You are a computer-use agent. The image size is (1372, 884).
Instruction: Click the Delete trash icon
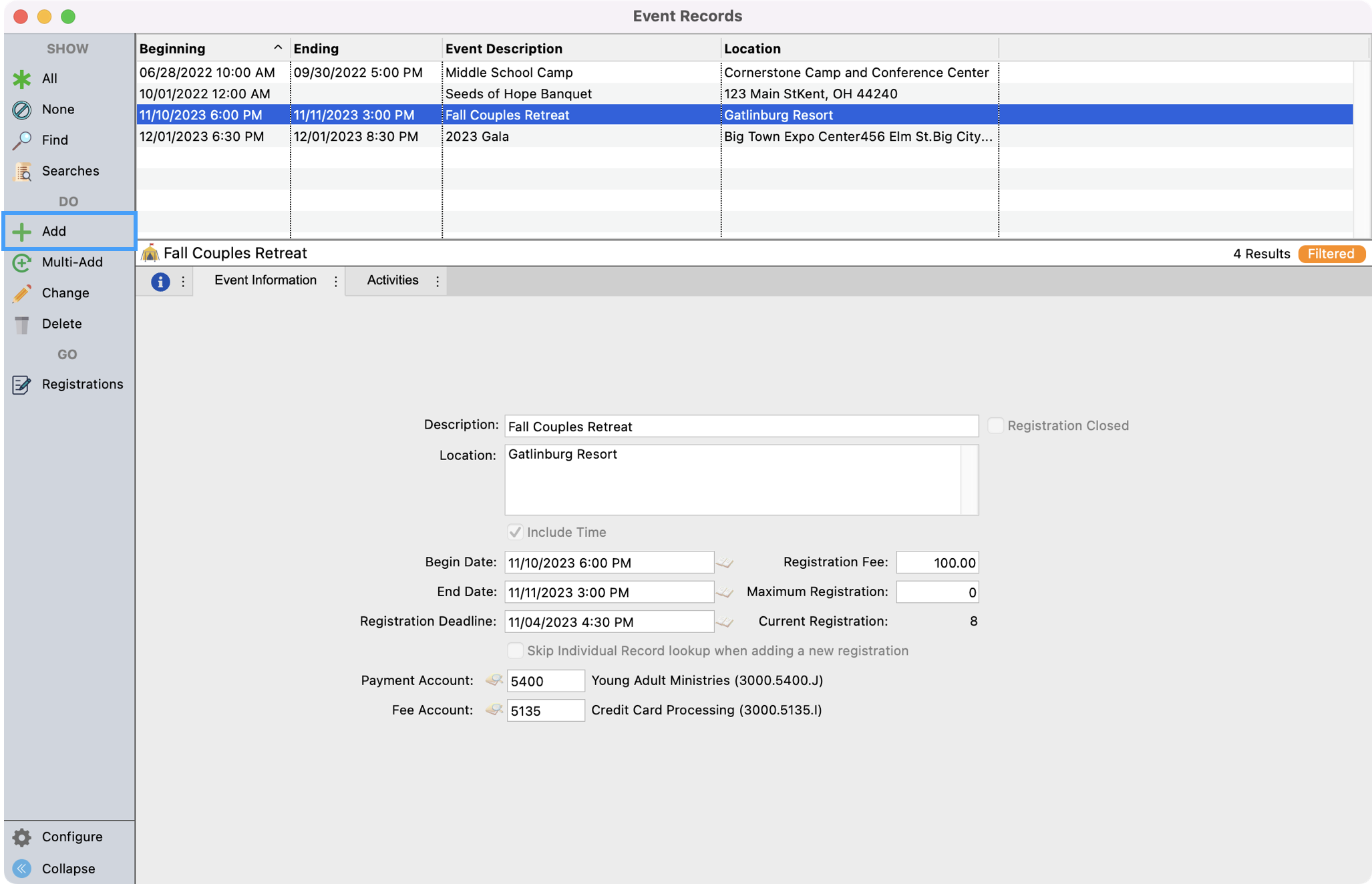(x=22, y=324)
